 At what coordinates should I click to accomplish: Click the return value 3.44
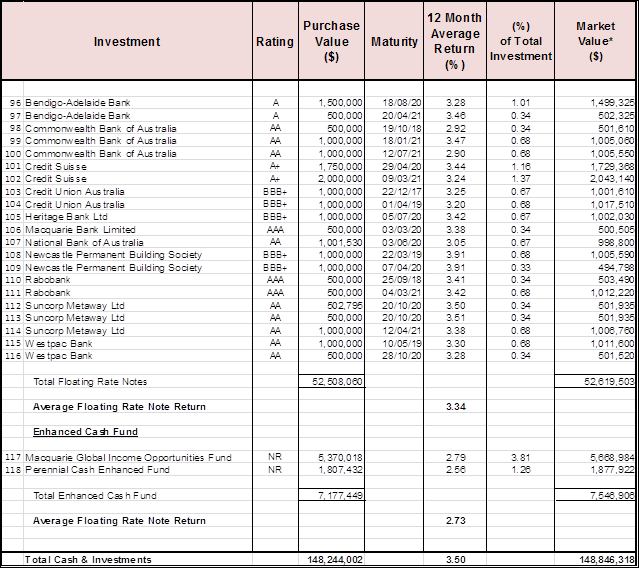pyautogui.click(x=456, y=167)
